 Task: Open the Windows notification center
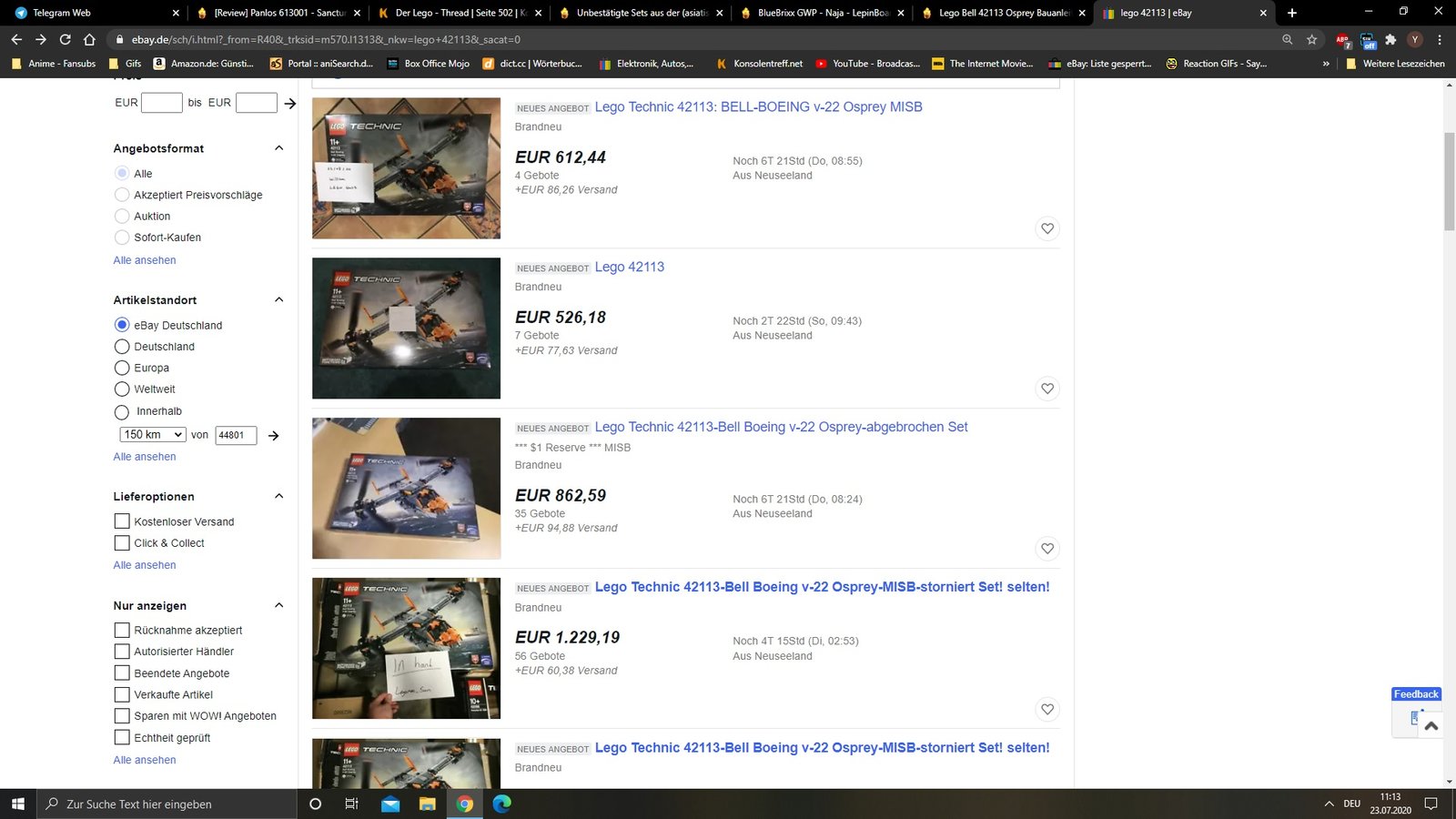pos(1431,804)
